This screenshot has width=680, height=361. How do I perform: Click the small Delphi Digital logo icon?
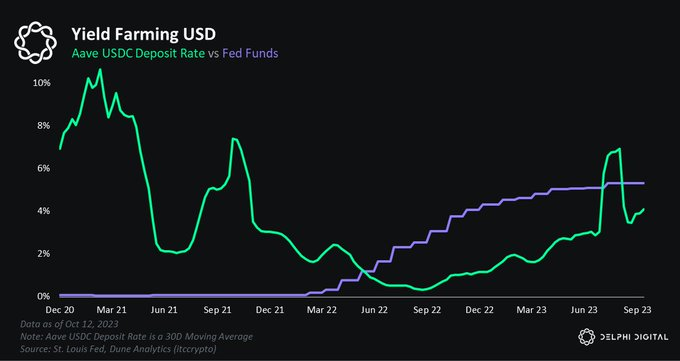tap(586, 337)
